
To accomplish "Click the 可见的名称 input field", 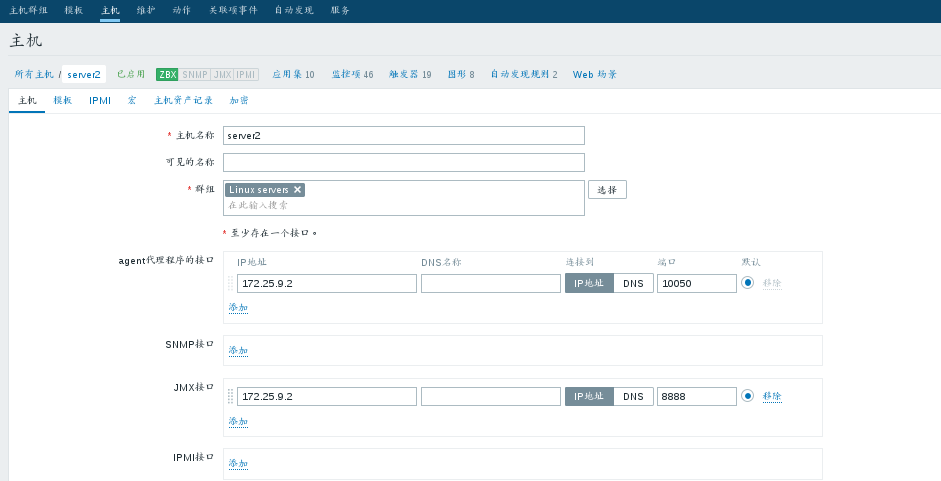I will (404, 162).
